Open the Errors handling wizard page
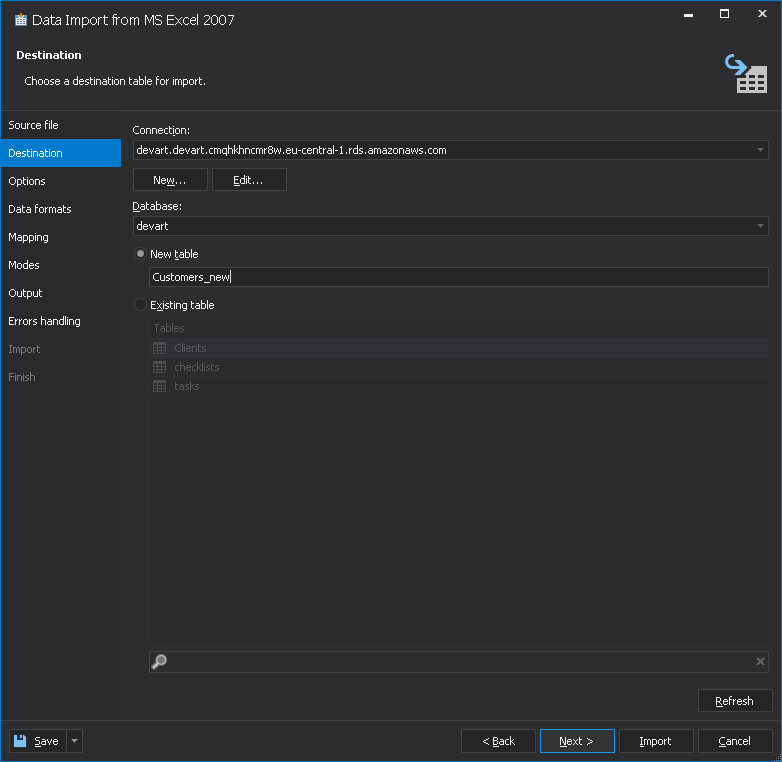Image resolution: width=782 pixels, height=762 pixels. pos(60,321)
